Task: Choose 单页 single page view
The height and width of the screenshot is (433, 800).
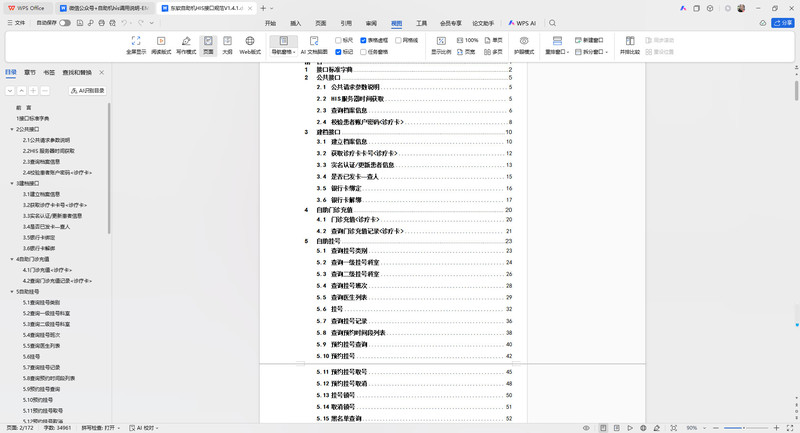Action: point(493,40)
